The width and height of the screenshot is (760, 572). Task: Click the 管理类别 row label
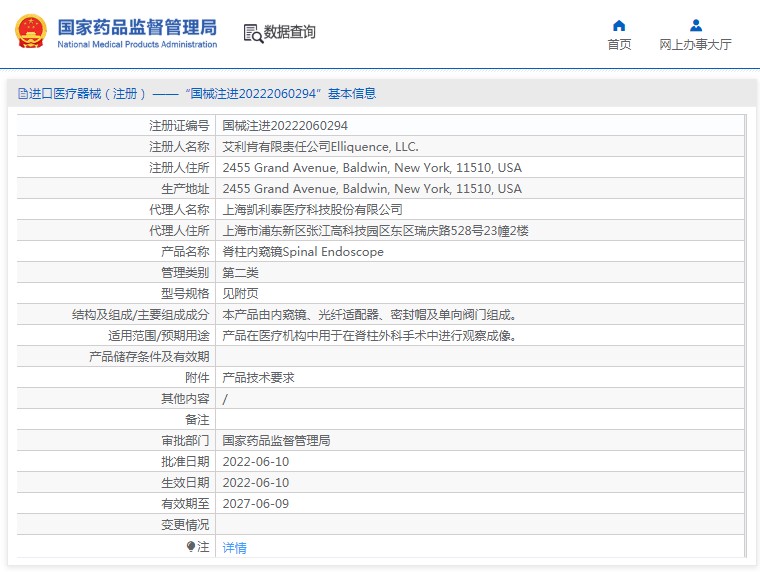tap(185, 272)
